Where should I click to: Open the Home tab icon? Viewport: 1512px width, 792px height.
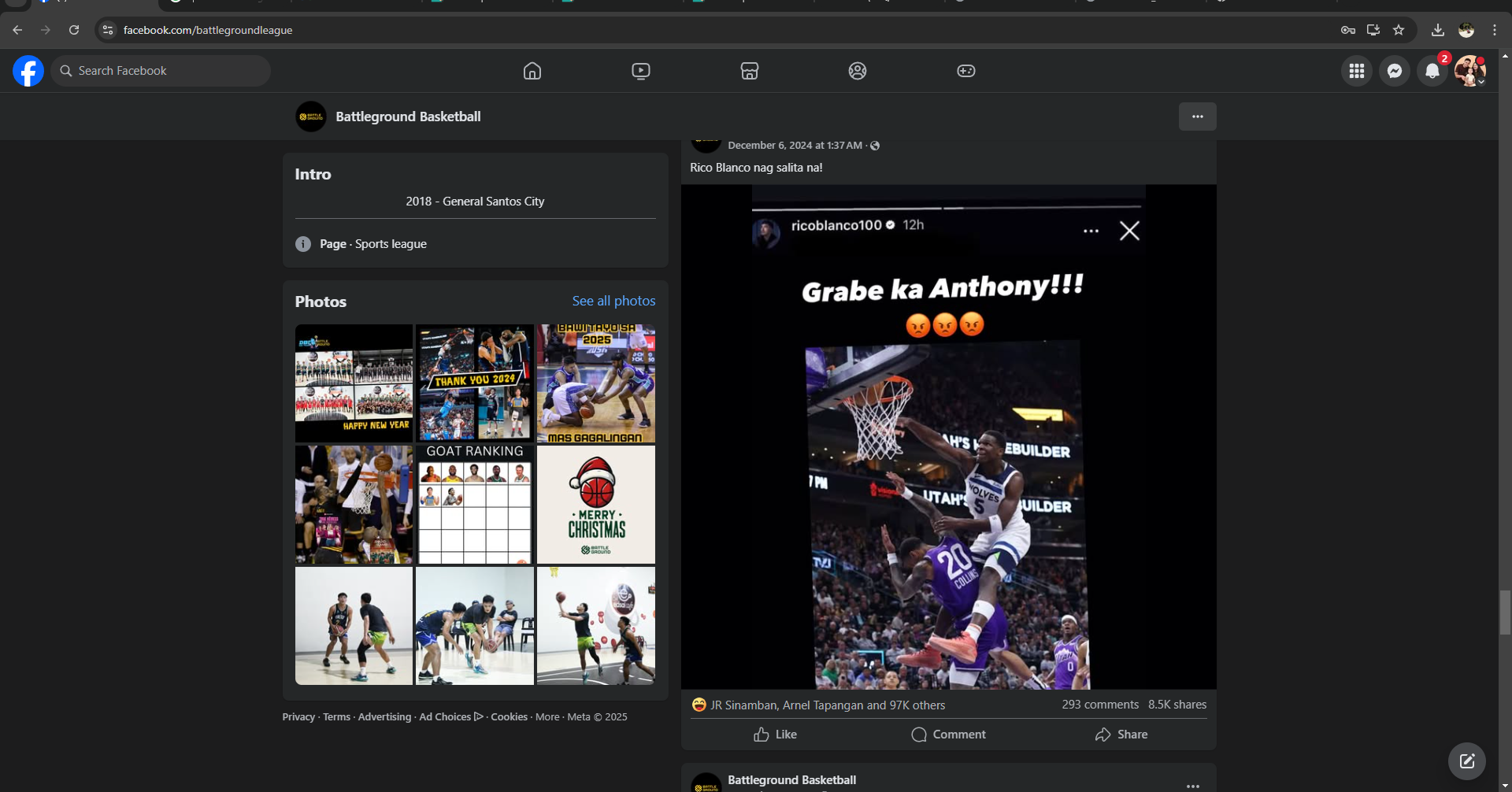(x=532, y=71)
